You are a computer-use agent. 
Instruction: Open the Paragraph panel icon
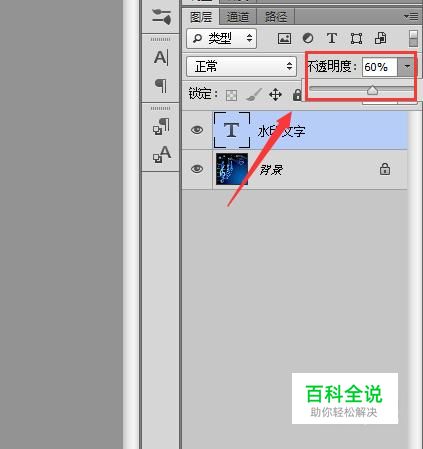(x=161, y=85)
